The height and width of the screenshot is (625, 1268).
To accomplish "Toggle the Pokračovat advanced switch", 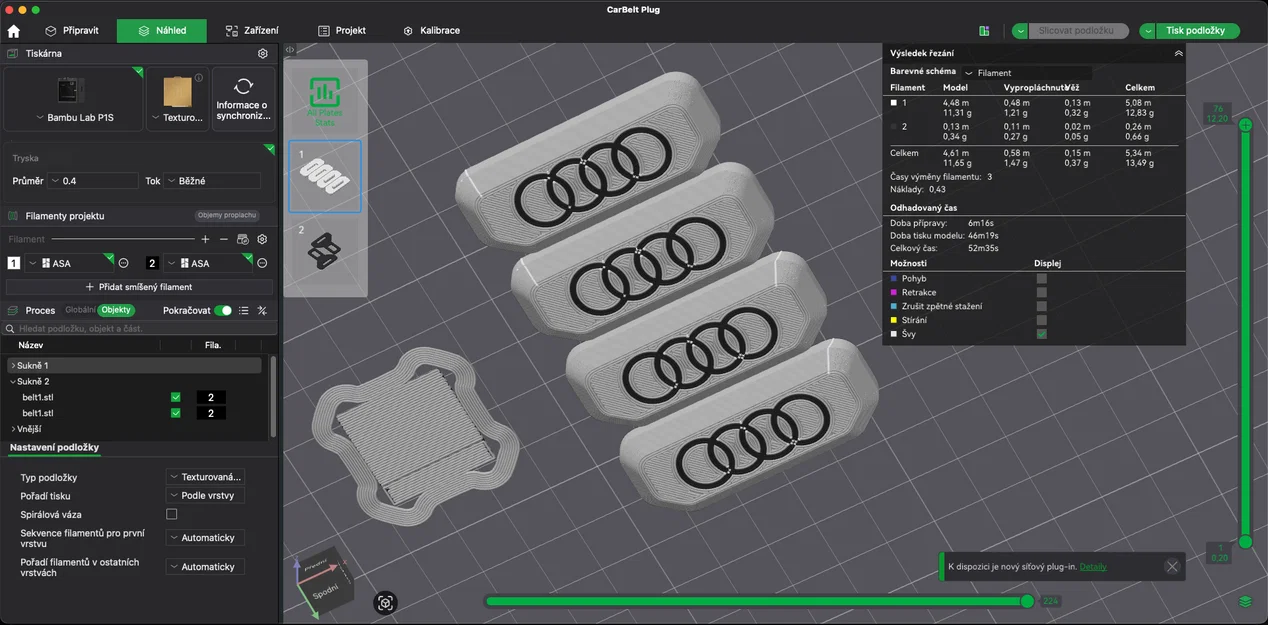I will (223, 310).
